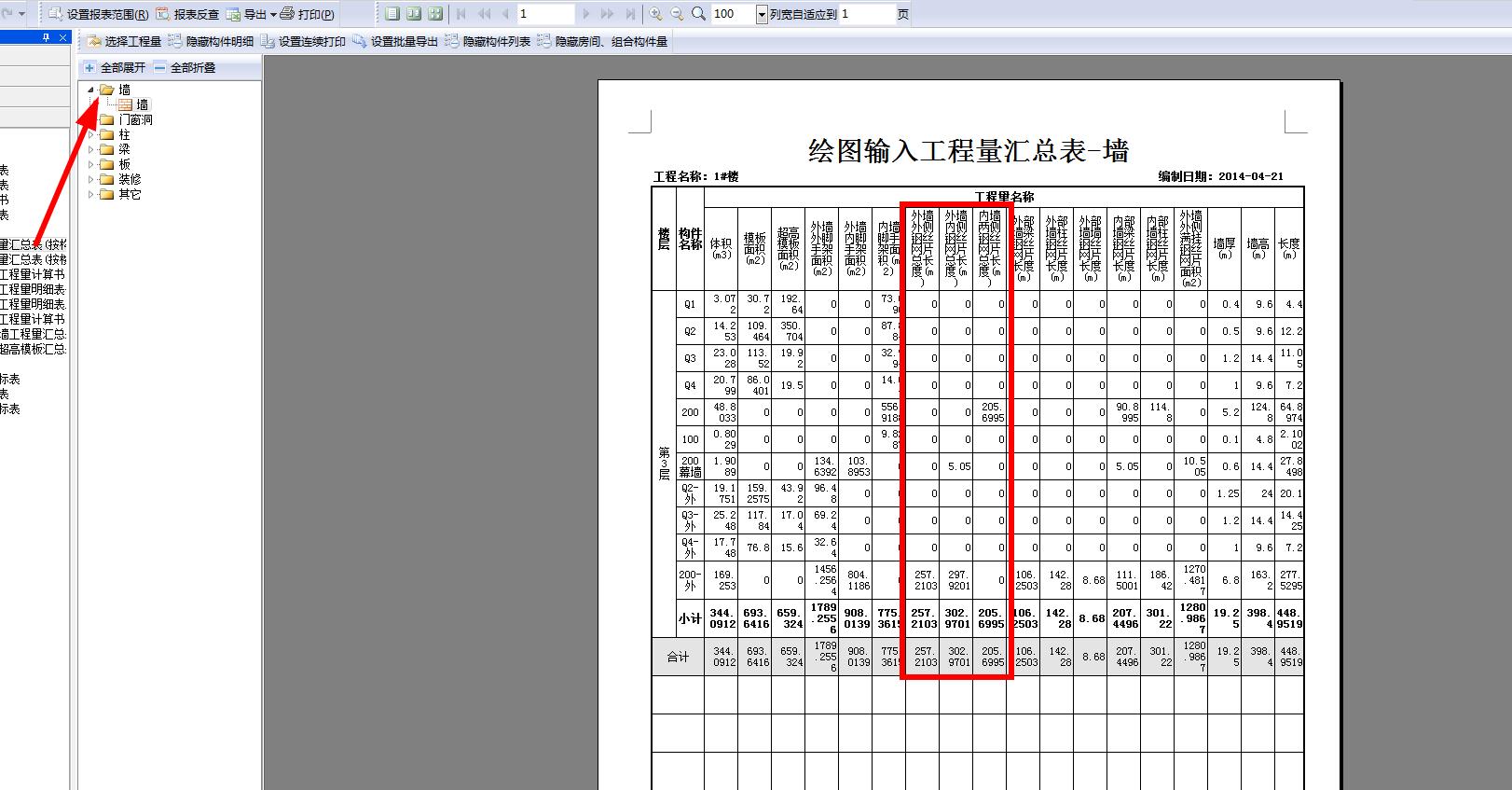Select 墙工程量汇总 report in left list
1512x790 pixels.
point(34,334)
